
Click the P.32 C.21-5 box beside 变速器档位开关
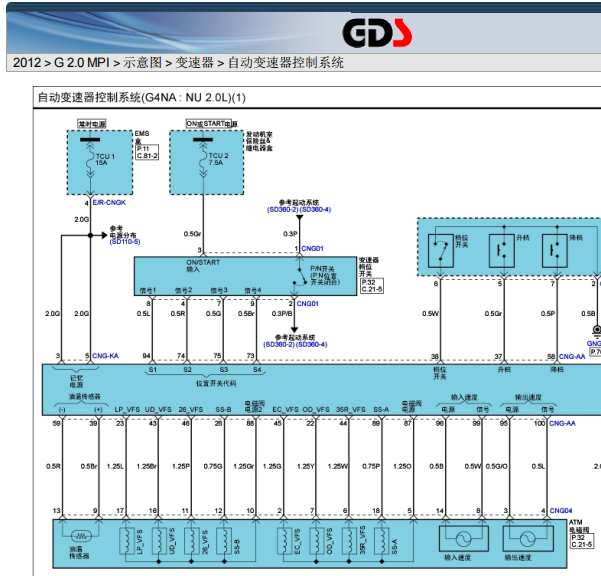(372, 286)
